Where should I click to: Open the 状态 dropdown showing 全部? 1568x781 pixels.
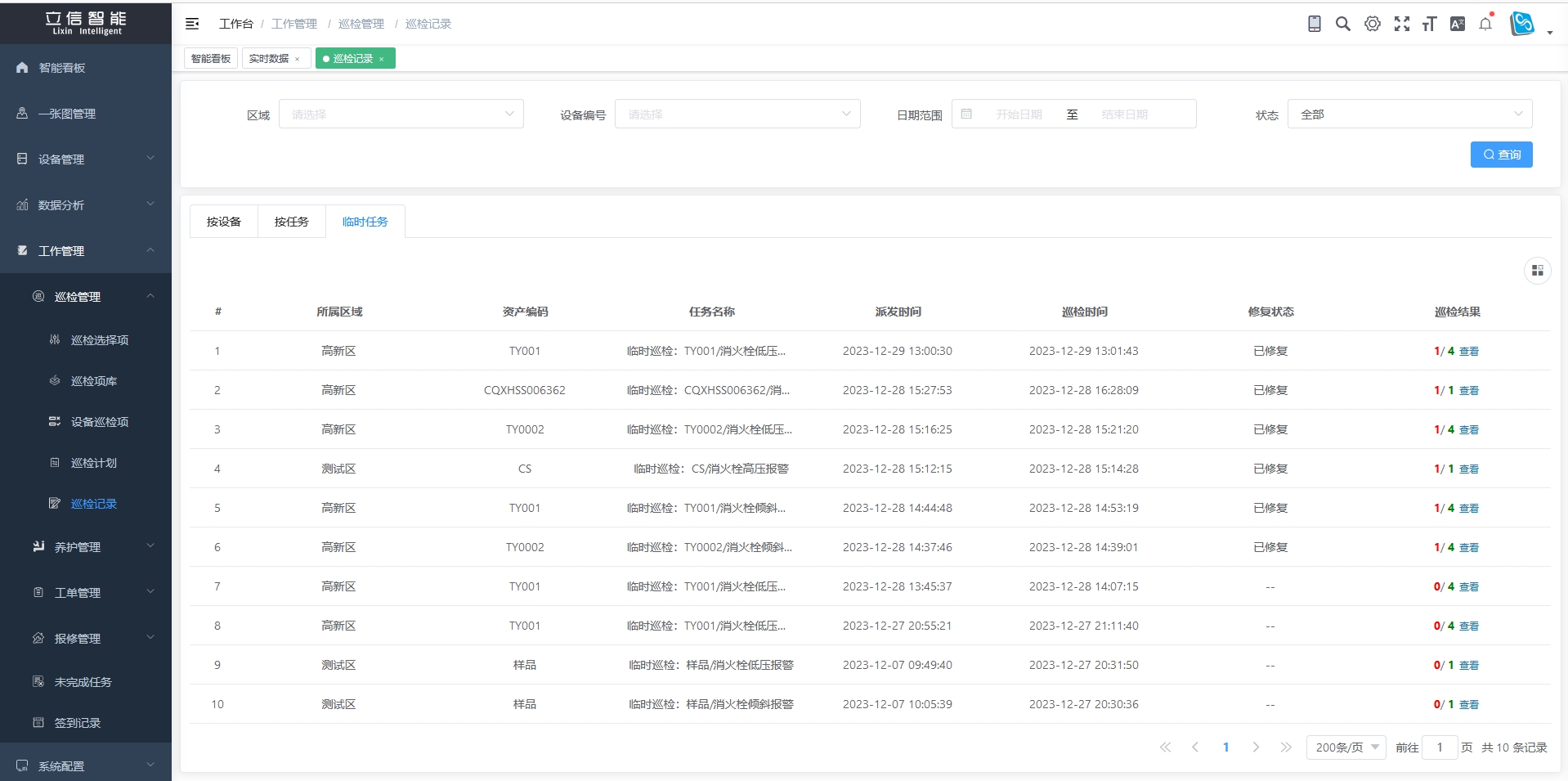coord(1410,114)
